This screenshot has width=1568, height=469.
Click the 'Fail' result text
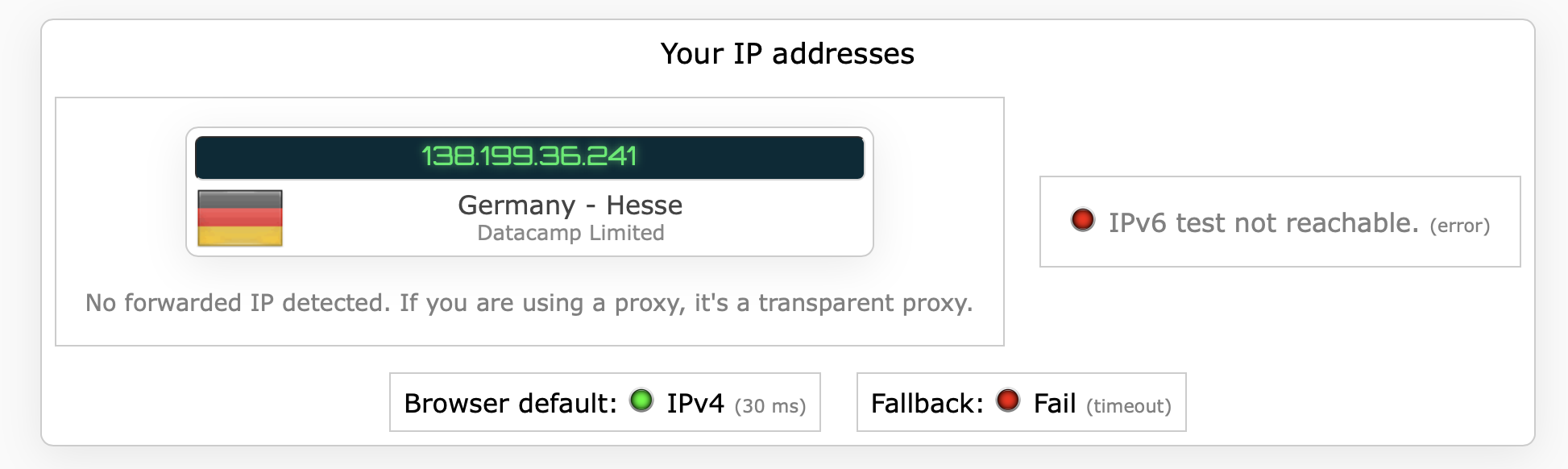coord(1054,403)
